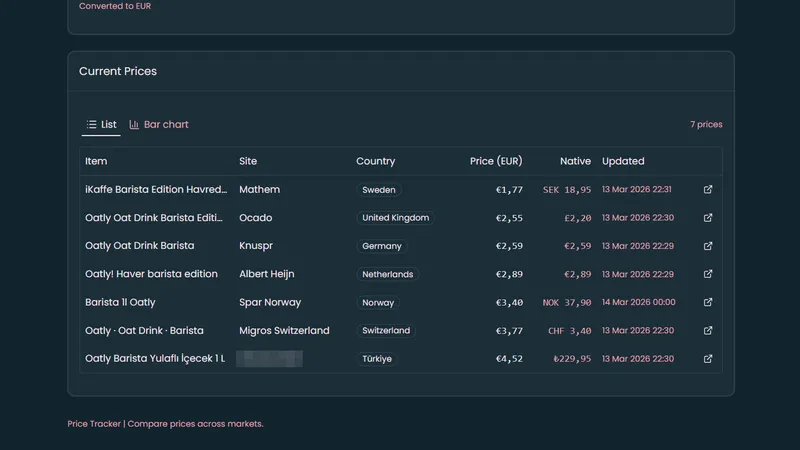
Task: Click the 13 Mar 2026 22:31 timestamp
Action: pyautogui.click(x=636, y=189)
